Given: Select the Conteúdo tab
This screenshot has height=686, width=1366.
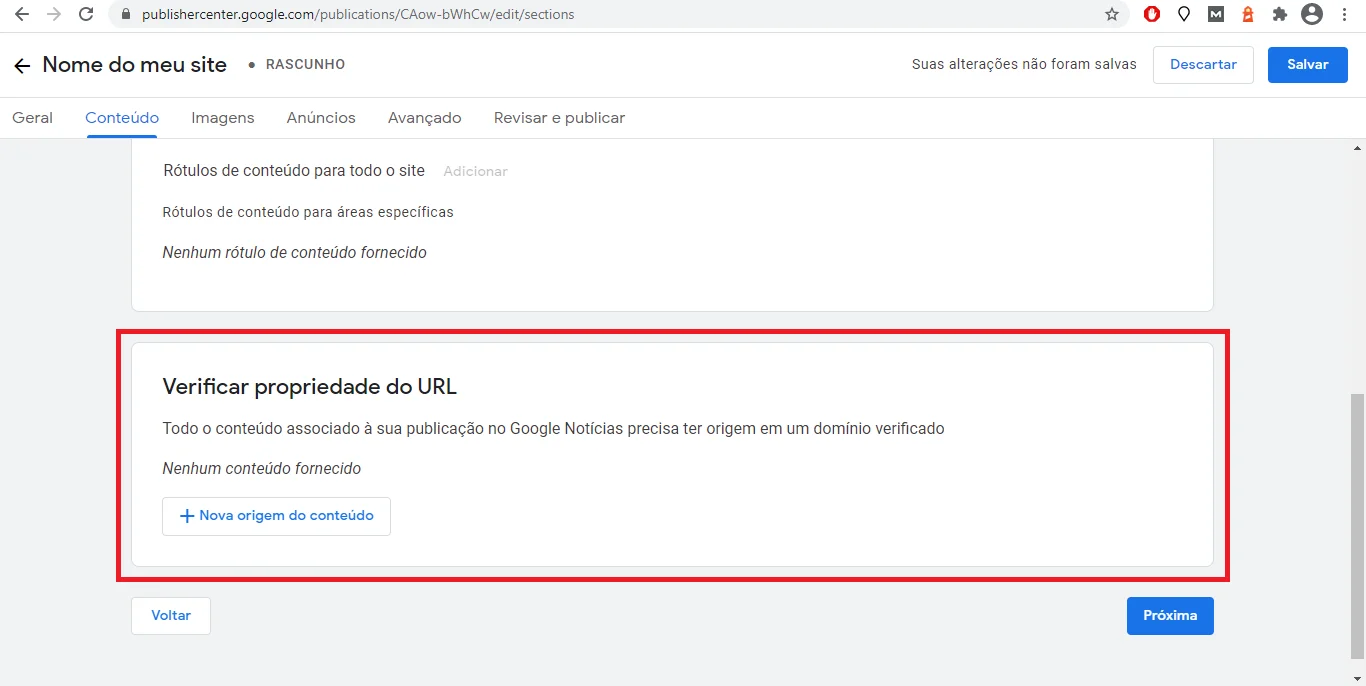Looking at the screenshot, I should 122,118.
